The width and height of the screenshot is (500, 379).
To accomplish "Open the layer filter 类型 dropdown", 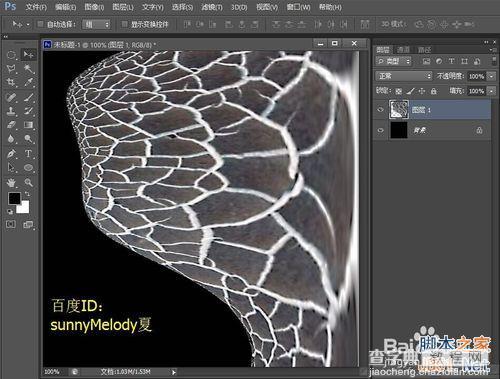I will (394, 61).
